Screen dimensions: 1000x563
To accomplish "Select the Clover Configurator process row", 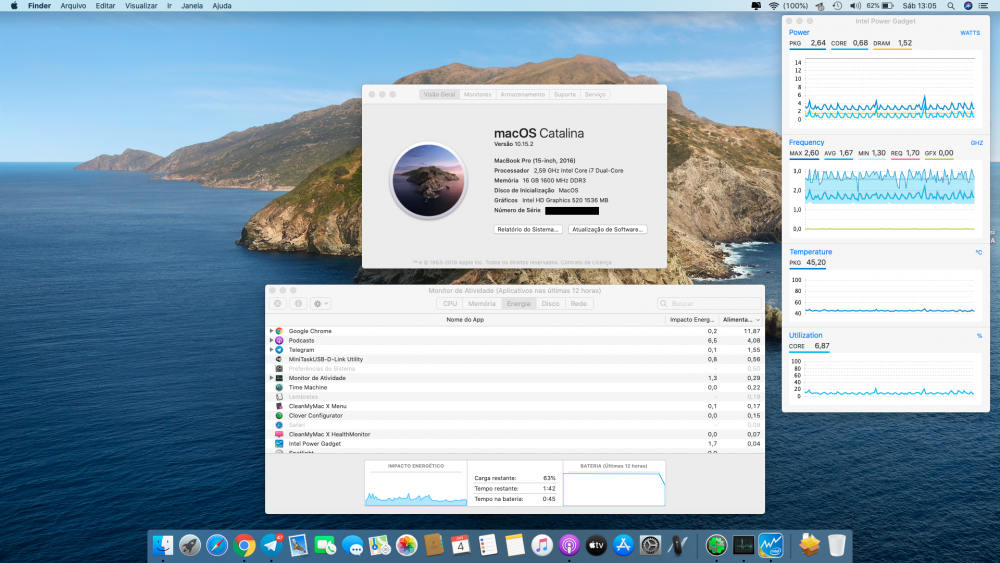I will (x=515, y=416).
